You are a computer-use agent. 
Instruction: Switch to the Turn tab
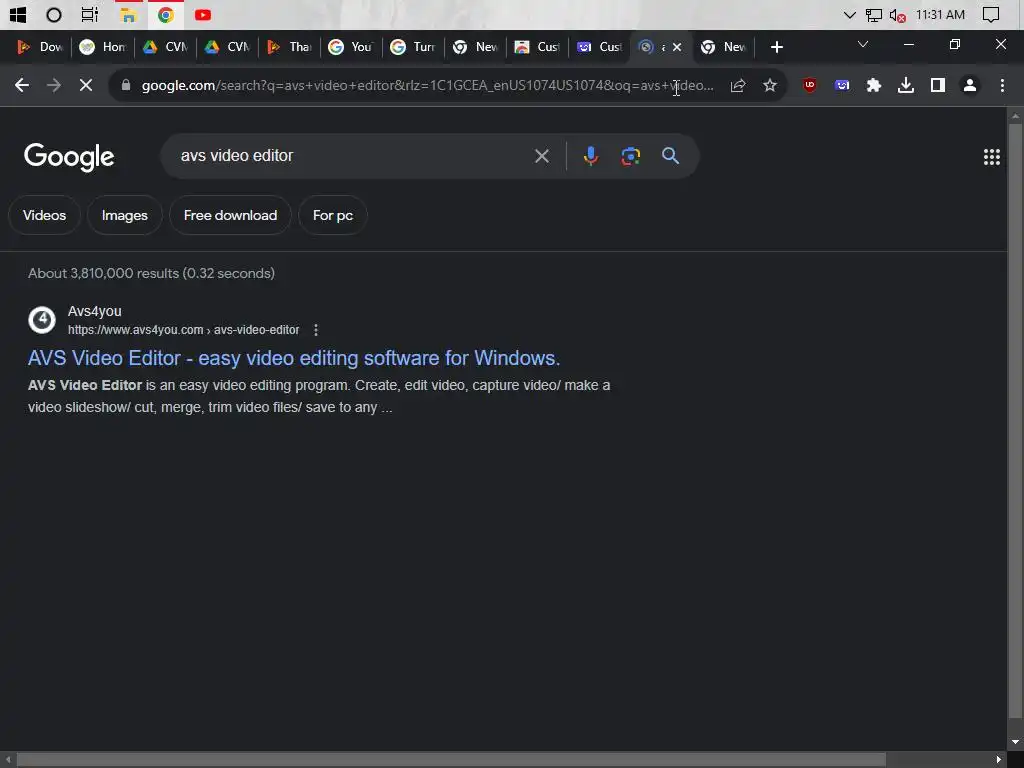[x=413, y=47]
